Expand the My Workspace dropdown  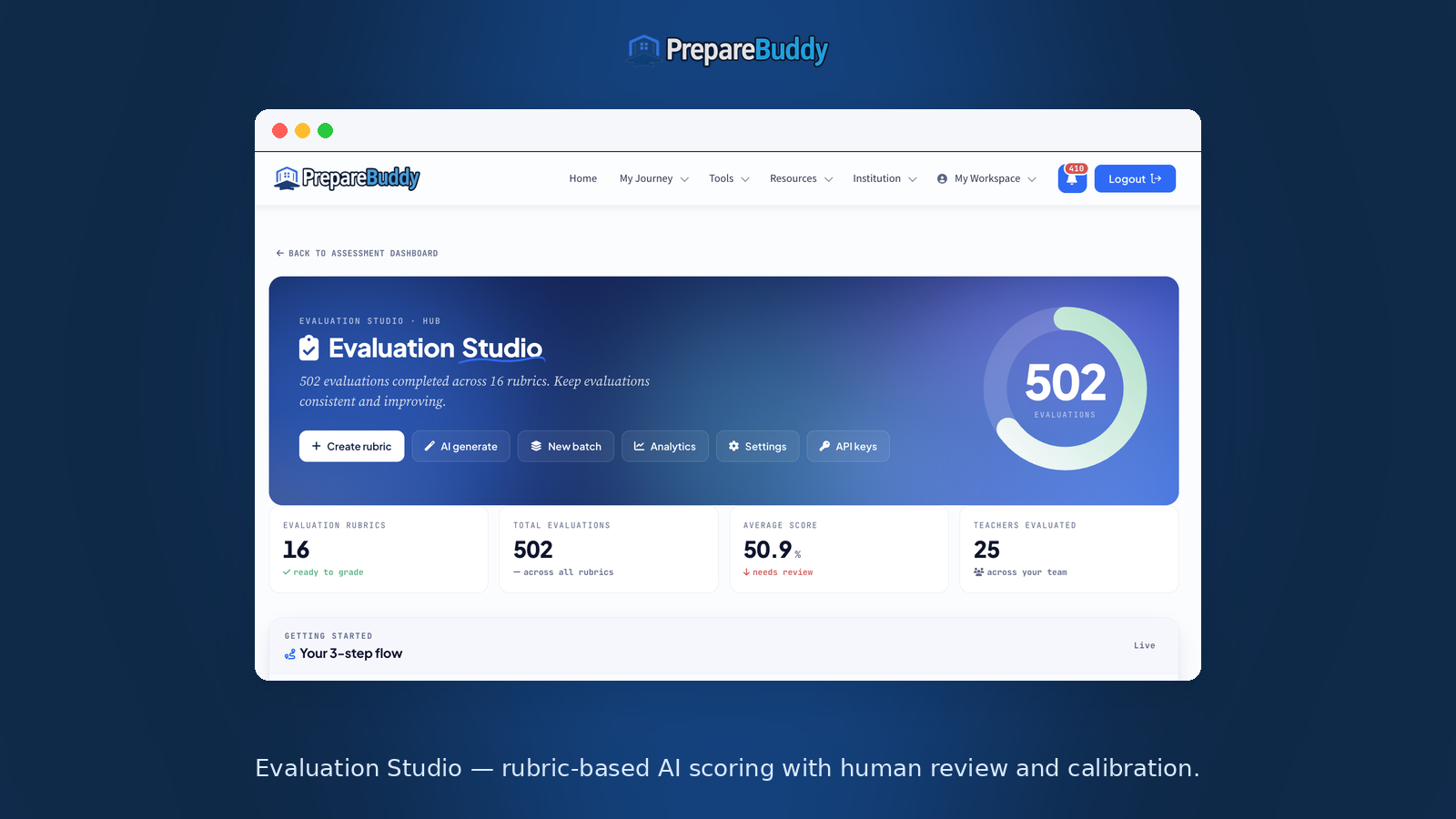click(986, 179)
